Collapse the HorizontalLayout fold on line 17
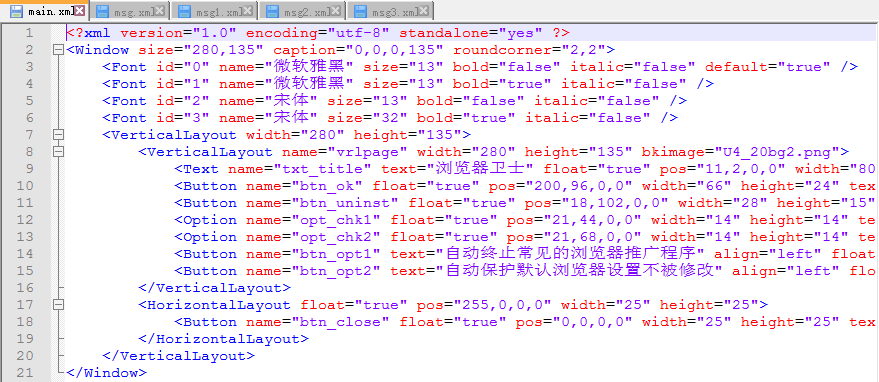 58,305
